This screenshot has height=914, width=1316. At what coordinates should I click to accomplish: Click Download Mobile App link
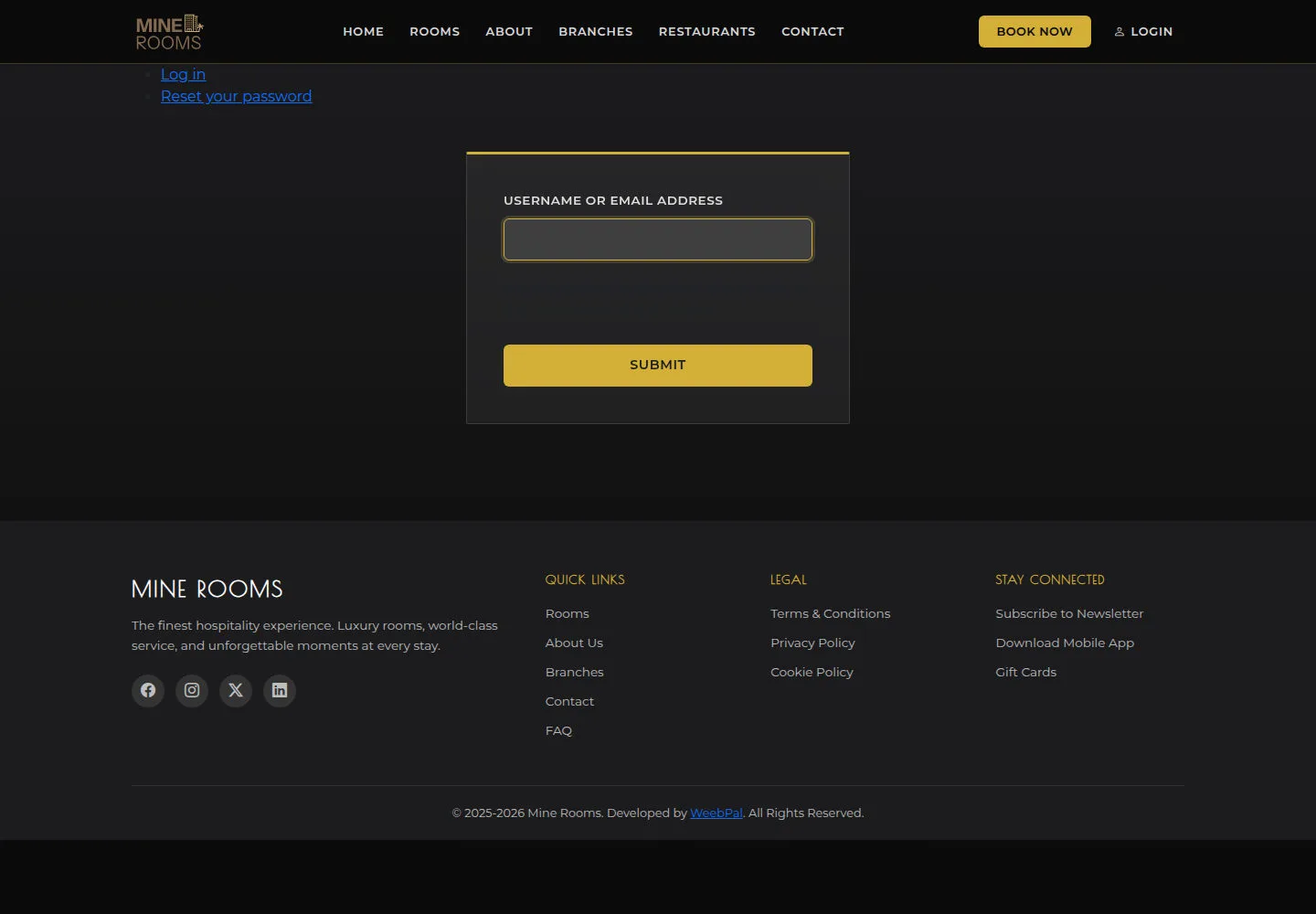click(1065, 643)
